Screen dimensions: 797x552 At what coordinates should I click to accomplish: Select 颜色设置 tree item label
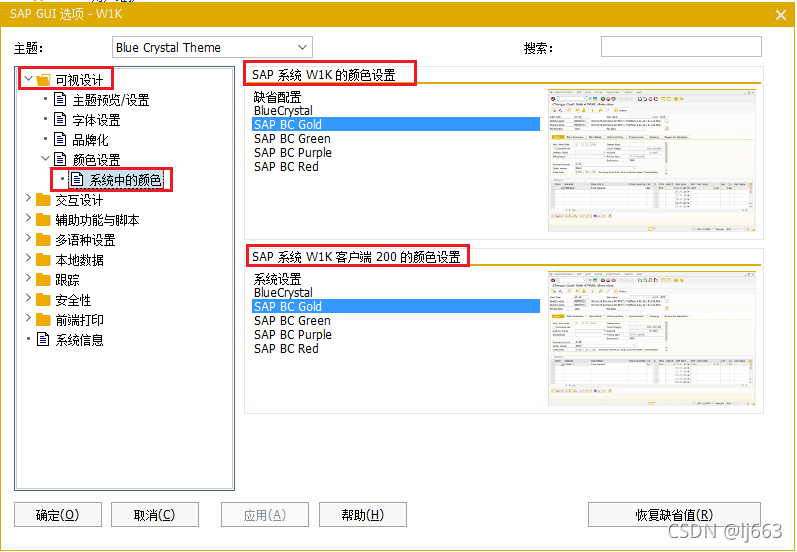[x=96, y=160]
